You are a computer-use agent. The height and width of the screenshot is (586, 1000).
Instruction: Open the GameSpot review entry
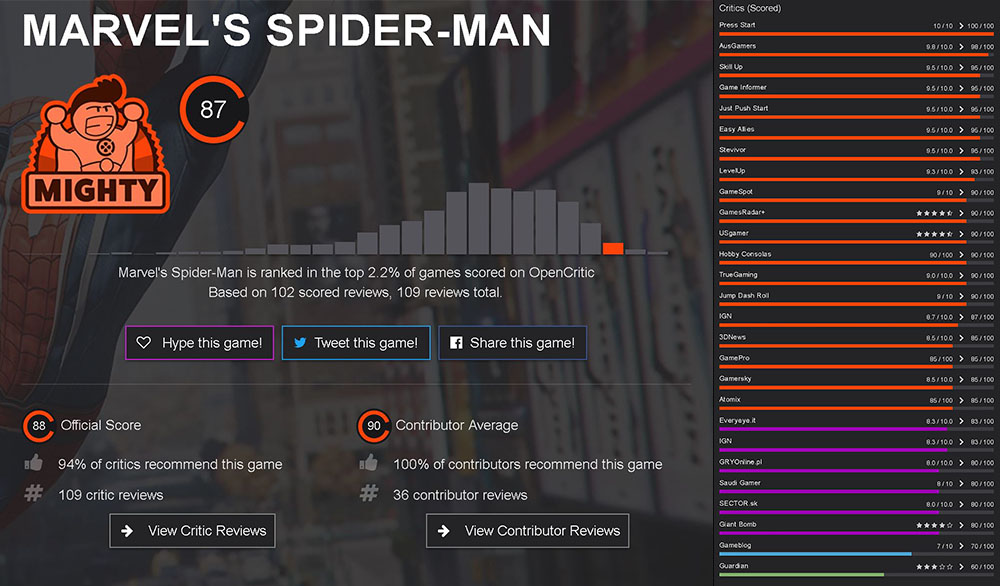click(x=737, y=192)
